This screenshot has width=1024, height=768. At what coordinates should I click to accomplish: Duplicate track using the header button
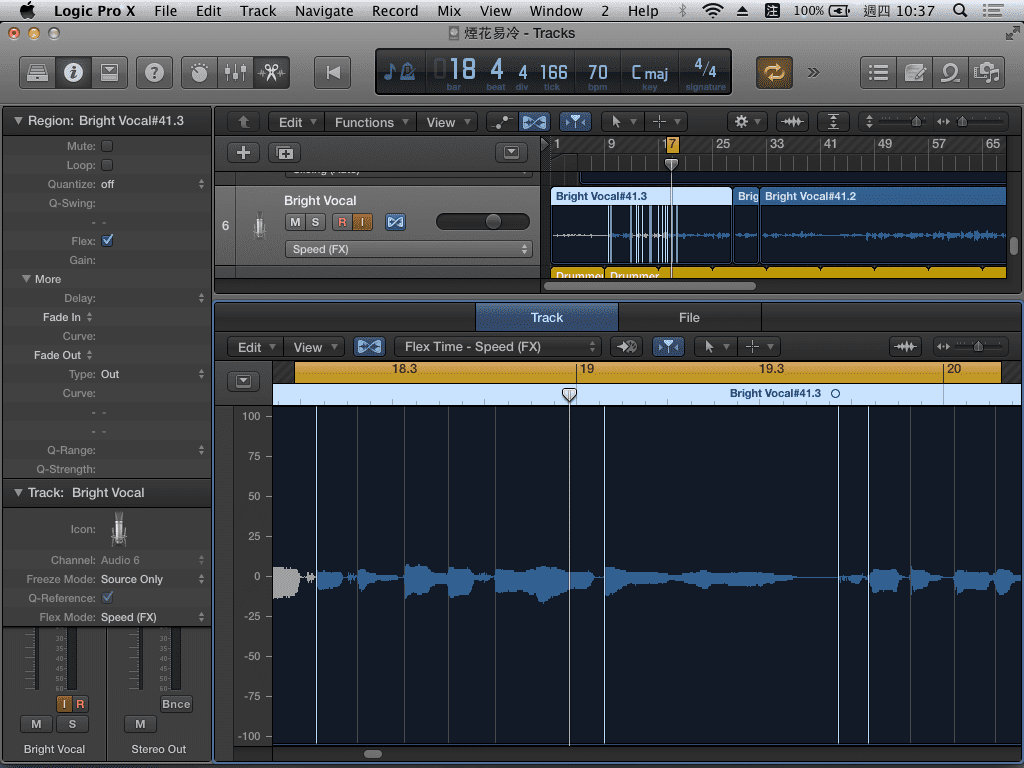(x=285, y=153)
